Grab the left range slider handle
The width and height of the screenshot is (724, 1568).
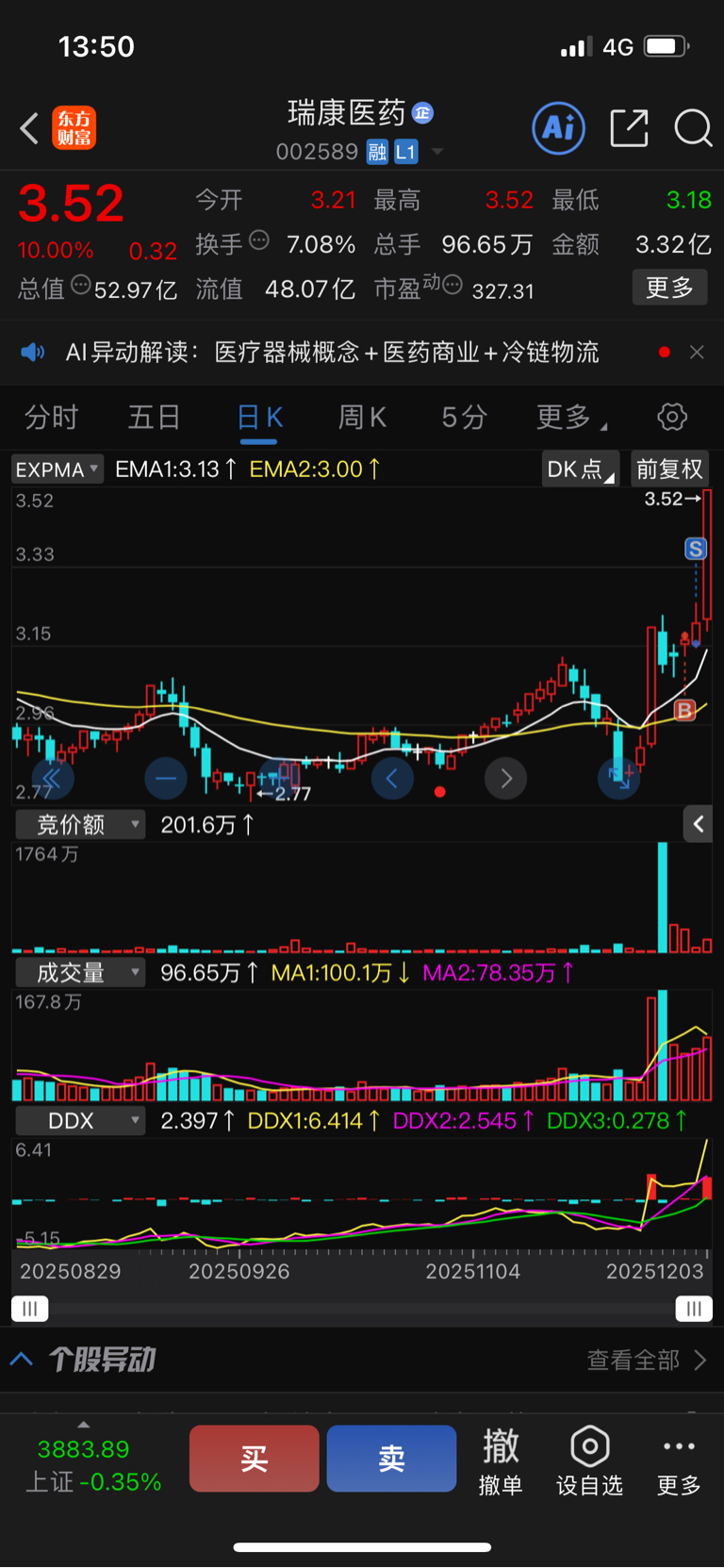coord(30,1309)
